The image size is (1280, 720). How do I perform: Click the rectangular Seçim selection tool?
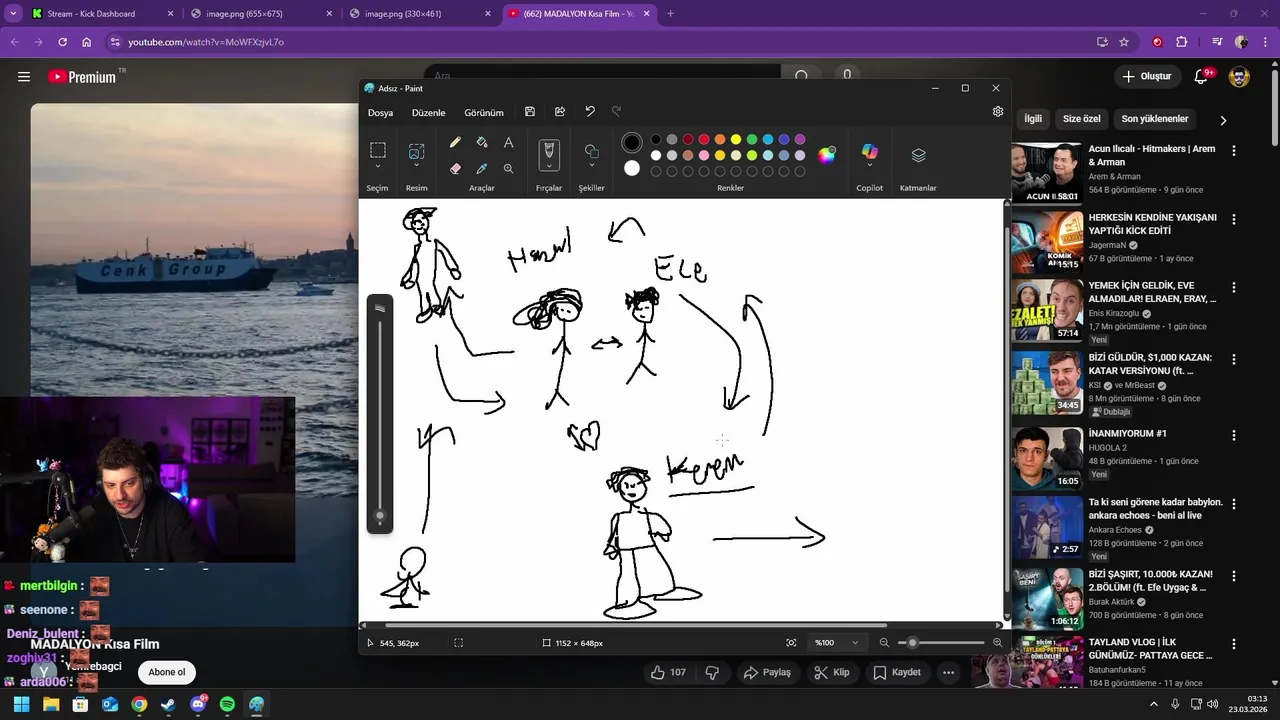click(x=378, y=150)
